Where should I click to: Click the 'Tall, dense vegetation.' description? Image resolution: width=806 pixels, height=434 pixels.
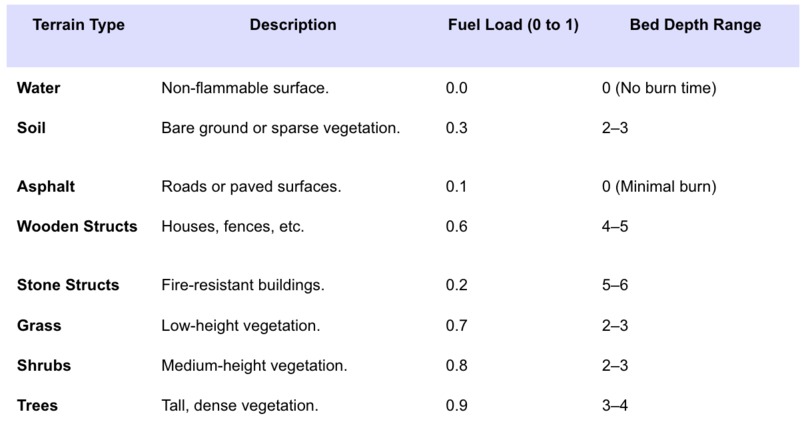click(240, 406)
